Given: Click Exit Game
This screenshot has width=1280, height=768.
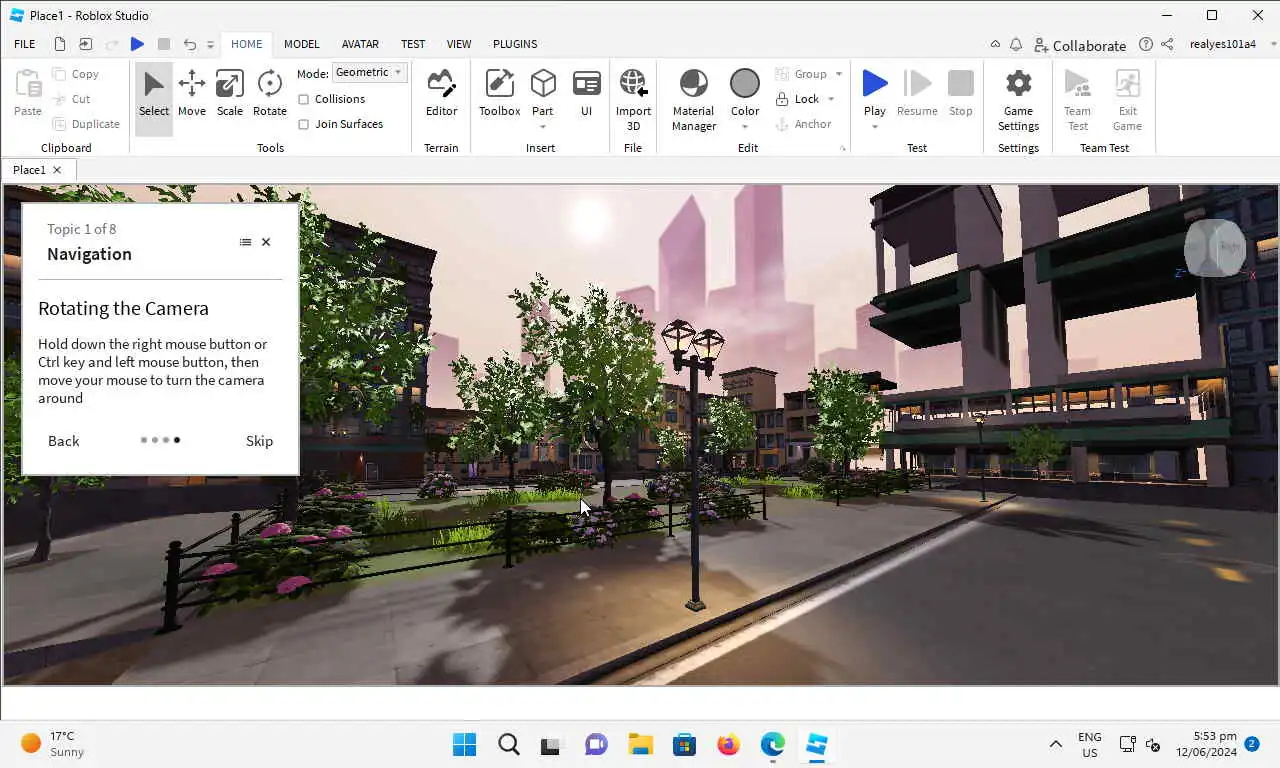Looking at the screenshot, I should pyautogui.click(x=1127, y=100).
